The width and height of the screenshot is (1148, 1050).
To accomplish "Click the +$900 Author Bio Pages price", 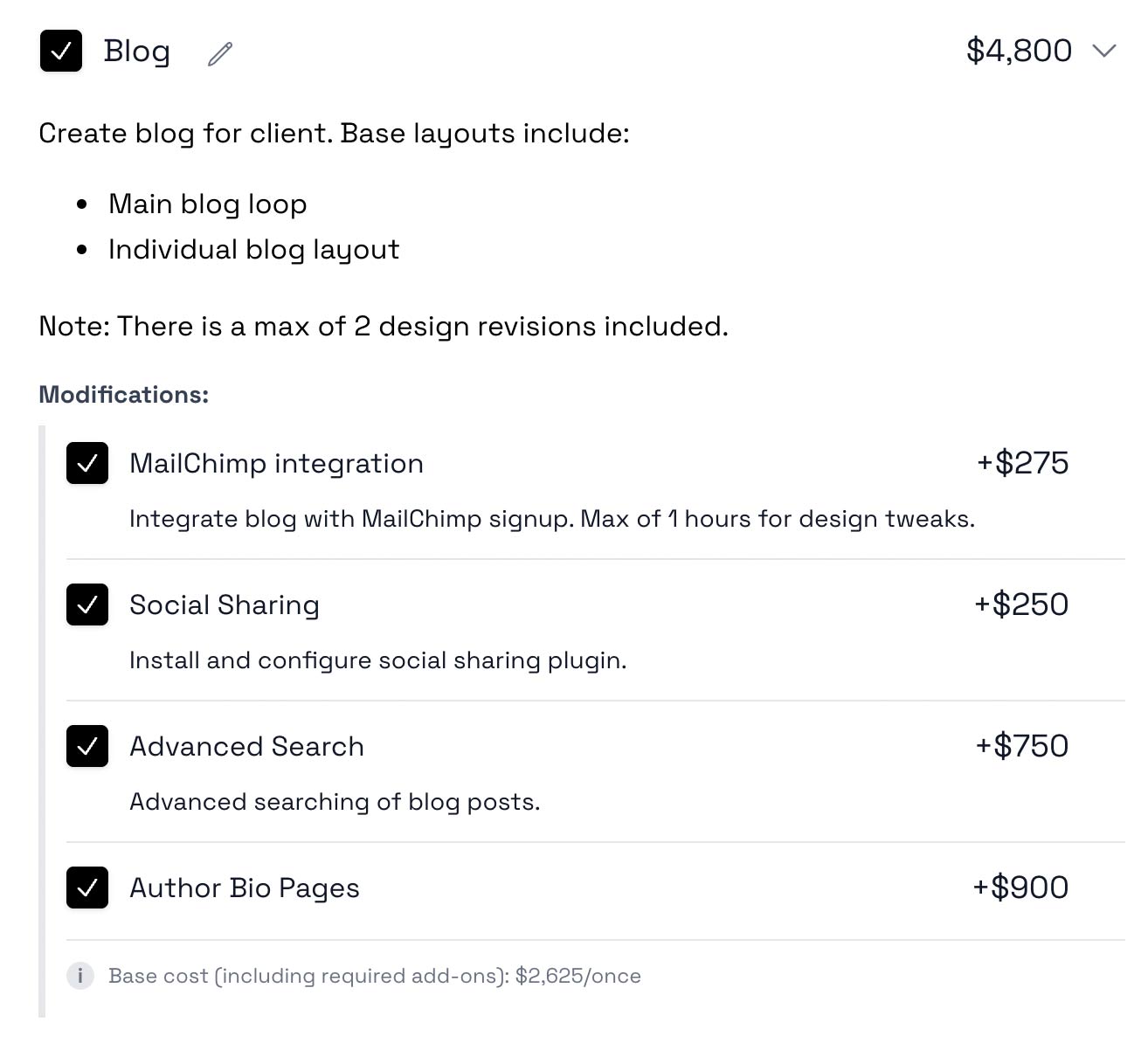I will [x=1019, y=888].
